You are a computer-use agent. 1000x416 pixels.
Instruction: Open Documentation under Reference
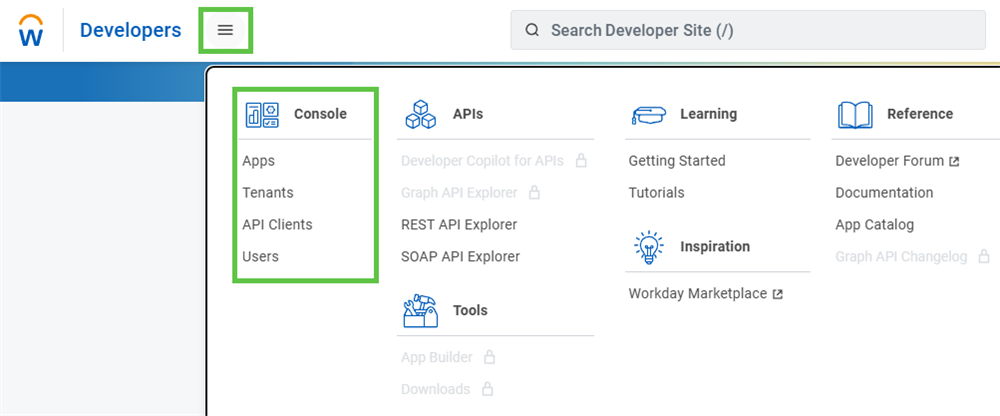point(884,193)
